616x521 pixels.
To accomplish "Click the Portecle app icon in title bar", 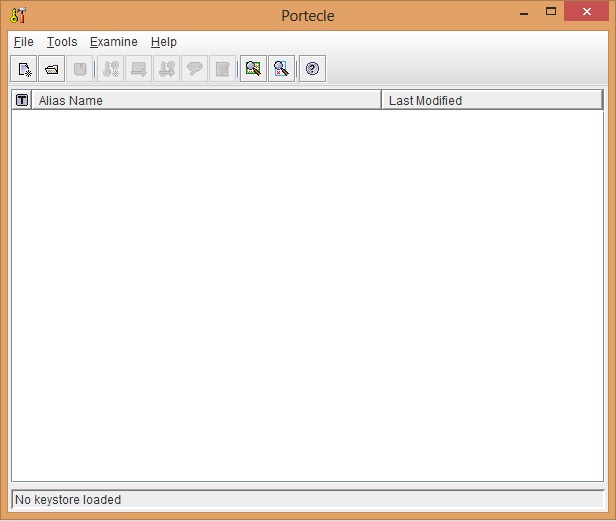I will coord(18,15).
